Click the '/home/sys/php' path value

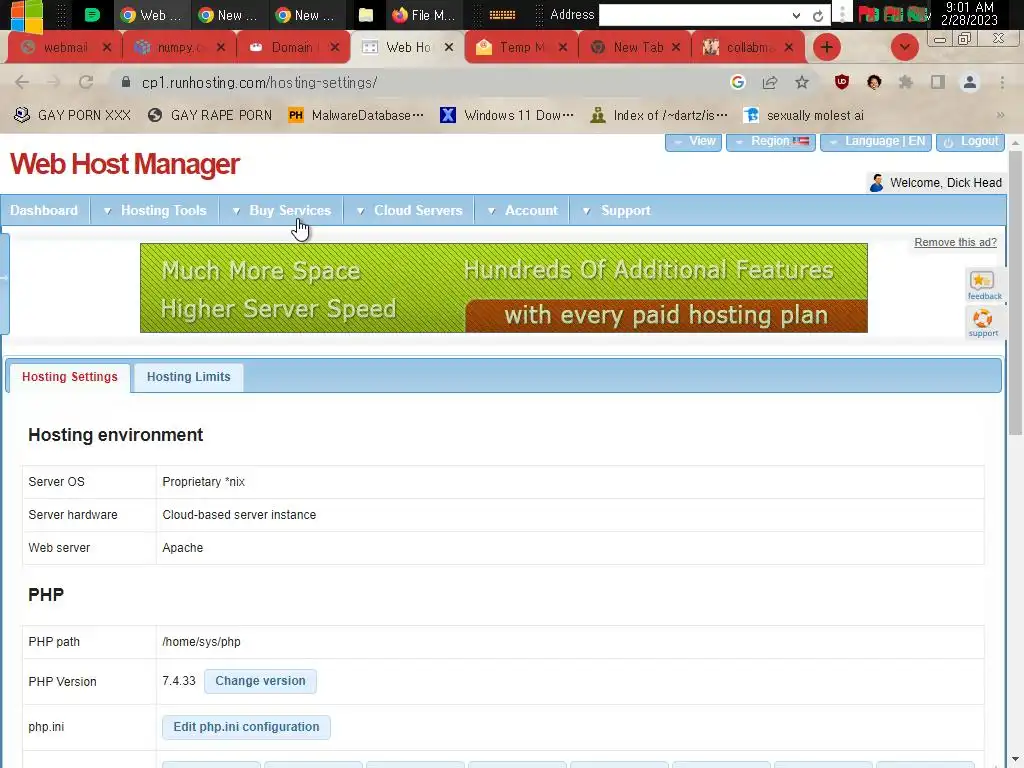tap(201, 642)
